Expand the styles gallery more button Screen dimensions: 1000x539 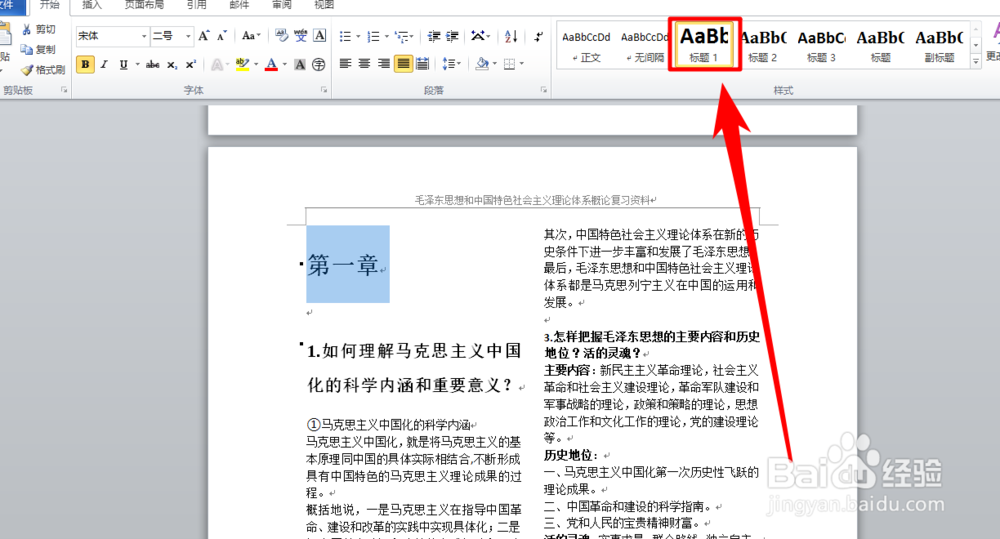click(x=976, y=61)
